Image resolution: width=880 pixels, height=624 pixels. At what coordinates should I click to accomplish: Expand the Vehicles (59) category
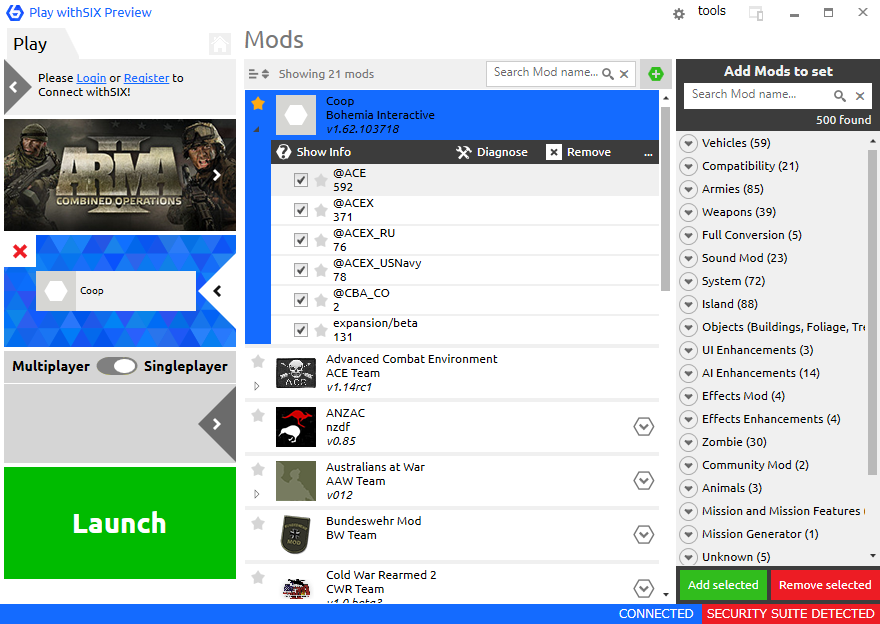click(x=688, y=144)
